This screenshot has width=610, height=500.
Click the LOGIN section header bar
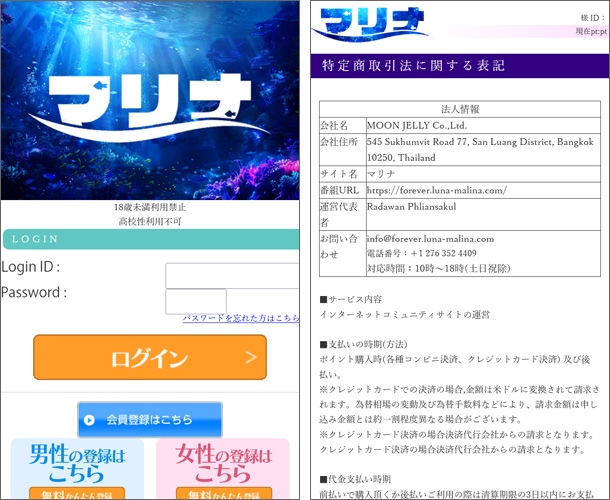click(149, 240)
